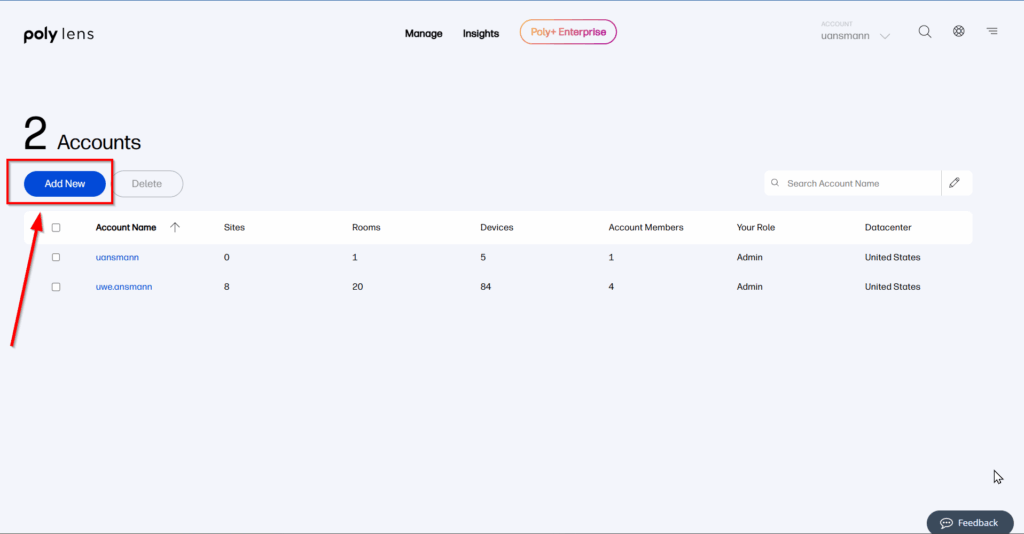Open the Manage menu
This screenshot has width=1024, height=534.
[423, 33]
